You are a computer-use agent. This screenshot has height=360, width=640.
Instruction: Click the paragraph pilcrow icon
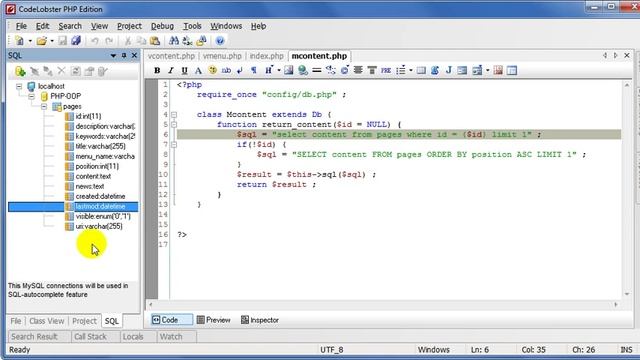(254, 70)
